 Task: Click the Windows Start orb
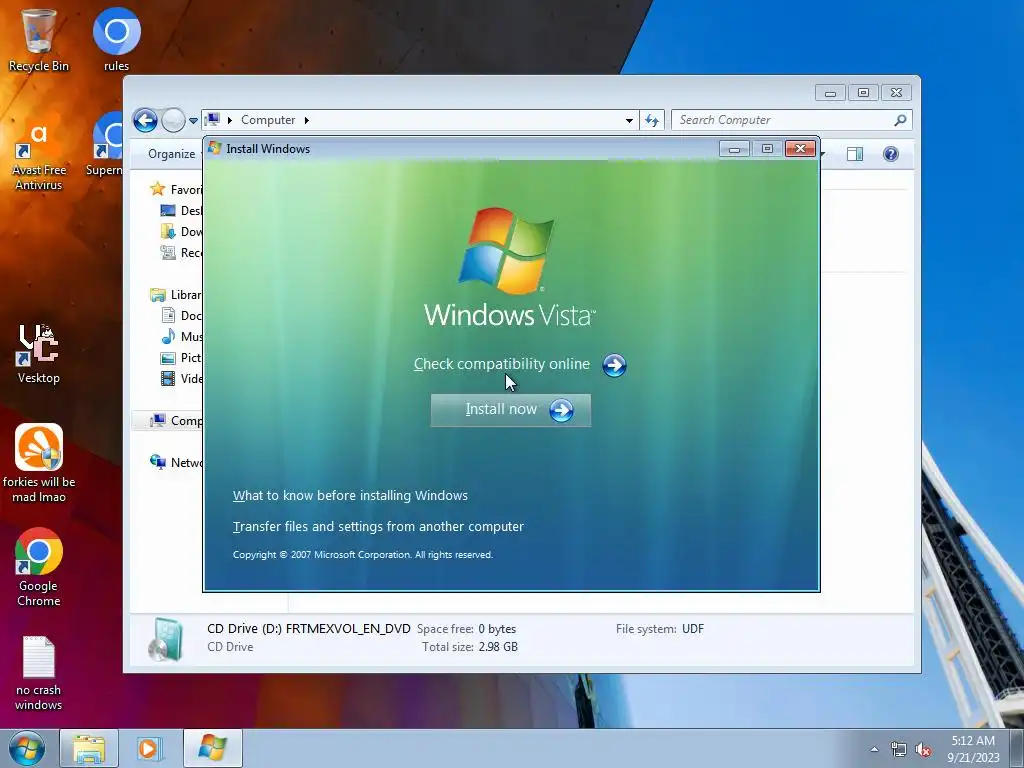27,748
